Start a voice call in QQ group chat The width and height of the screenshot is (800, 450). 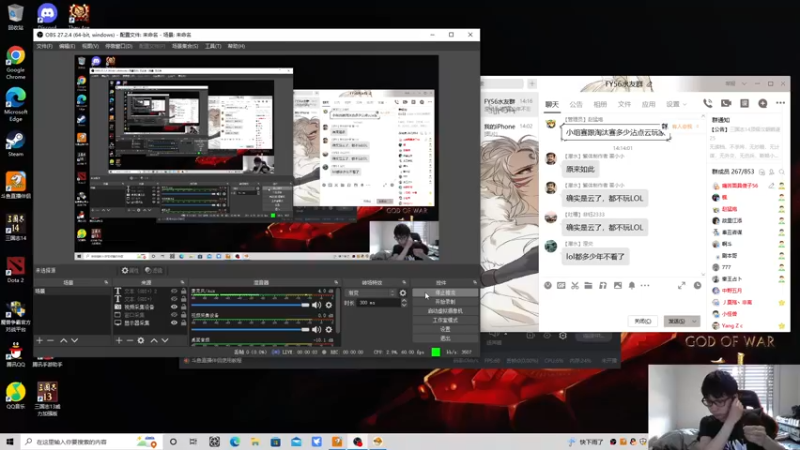(x=708, y=103)
